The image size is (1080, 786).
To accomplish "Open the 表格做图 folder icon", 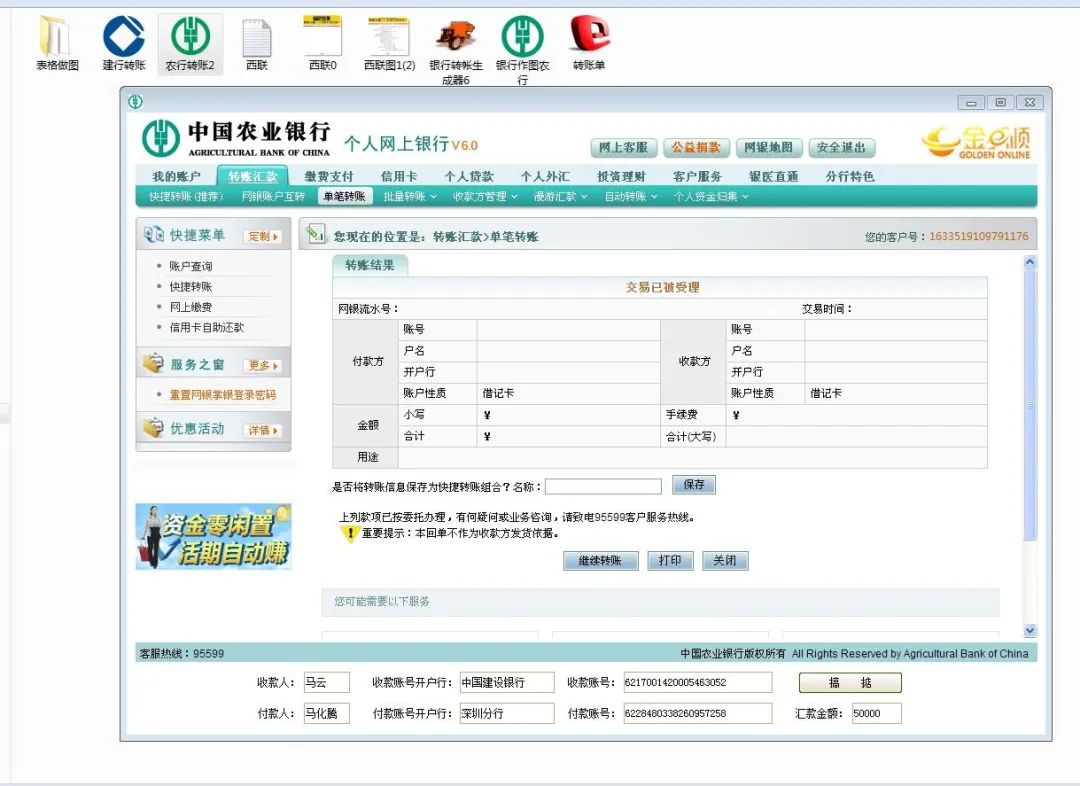I will [57, 43].
